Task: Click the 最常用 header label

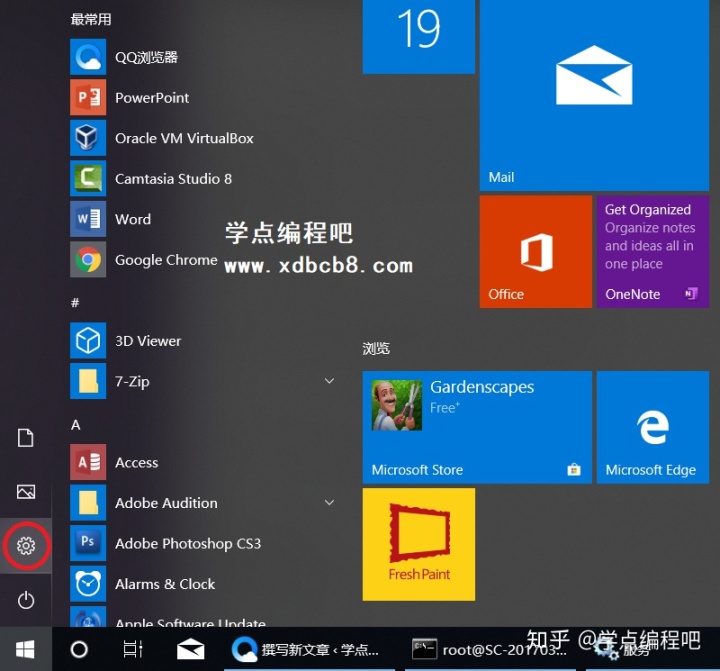Action: (91, 19)
